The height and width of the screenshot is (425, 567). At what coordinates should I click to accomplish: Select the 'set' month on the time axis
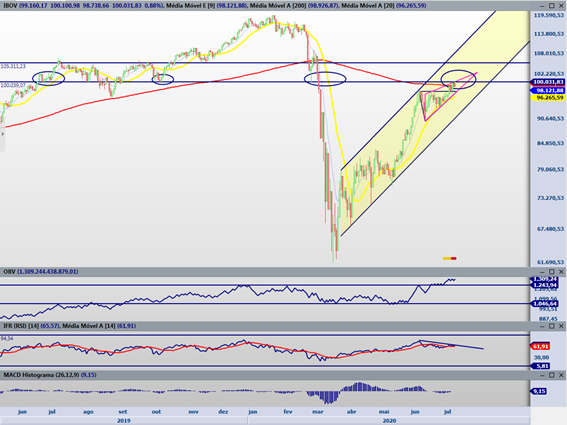[123, 412]
